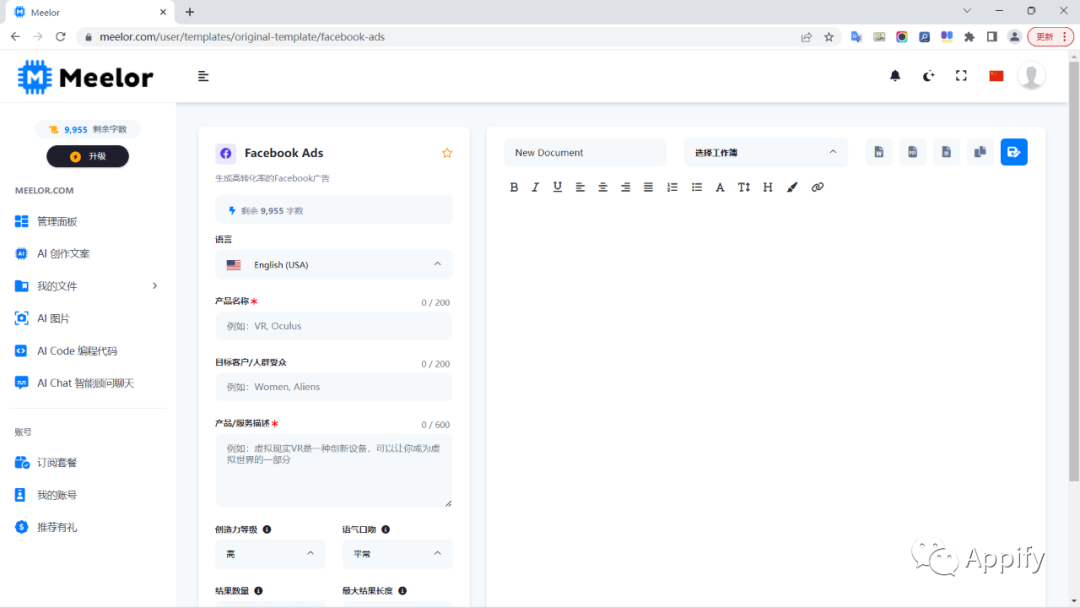
Task: Click the Meelor logo
Action: (x=85, y=77)
